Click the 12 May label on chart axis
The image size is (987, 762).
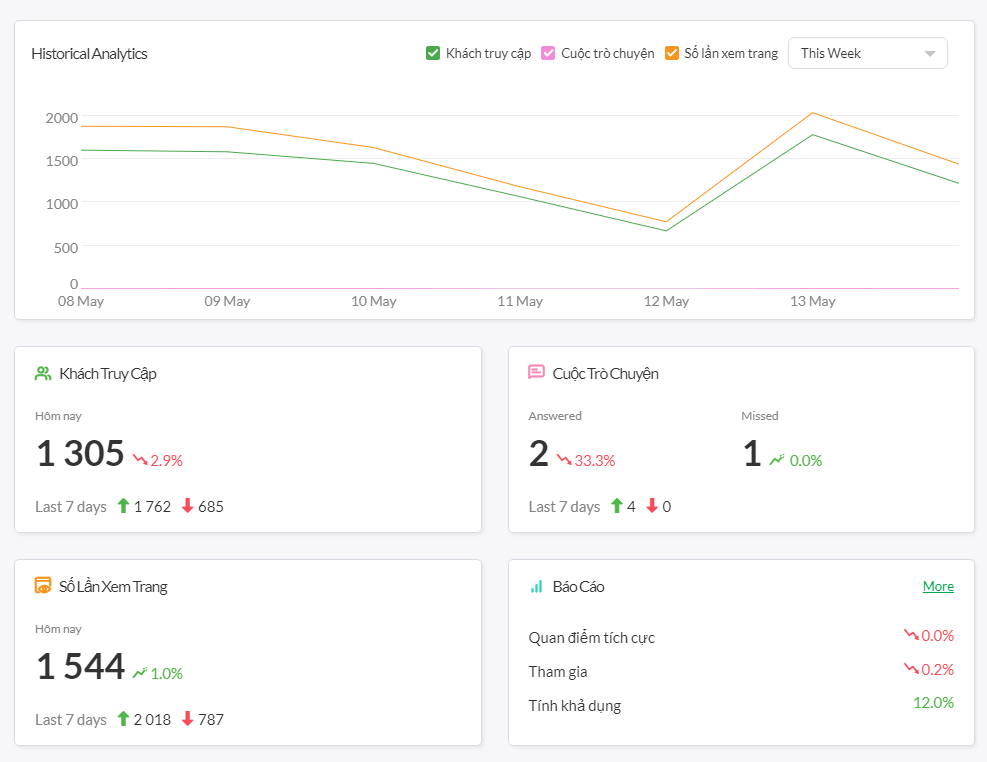666,301
